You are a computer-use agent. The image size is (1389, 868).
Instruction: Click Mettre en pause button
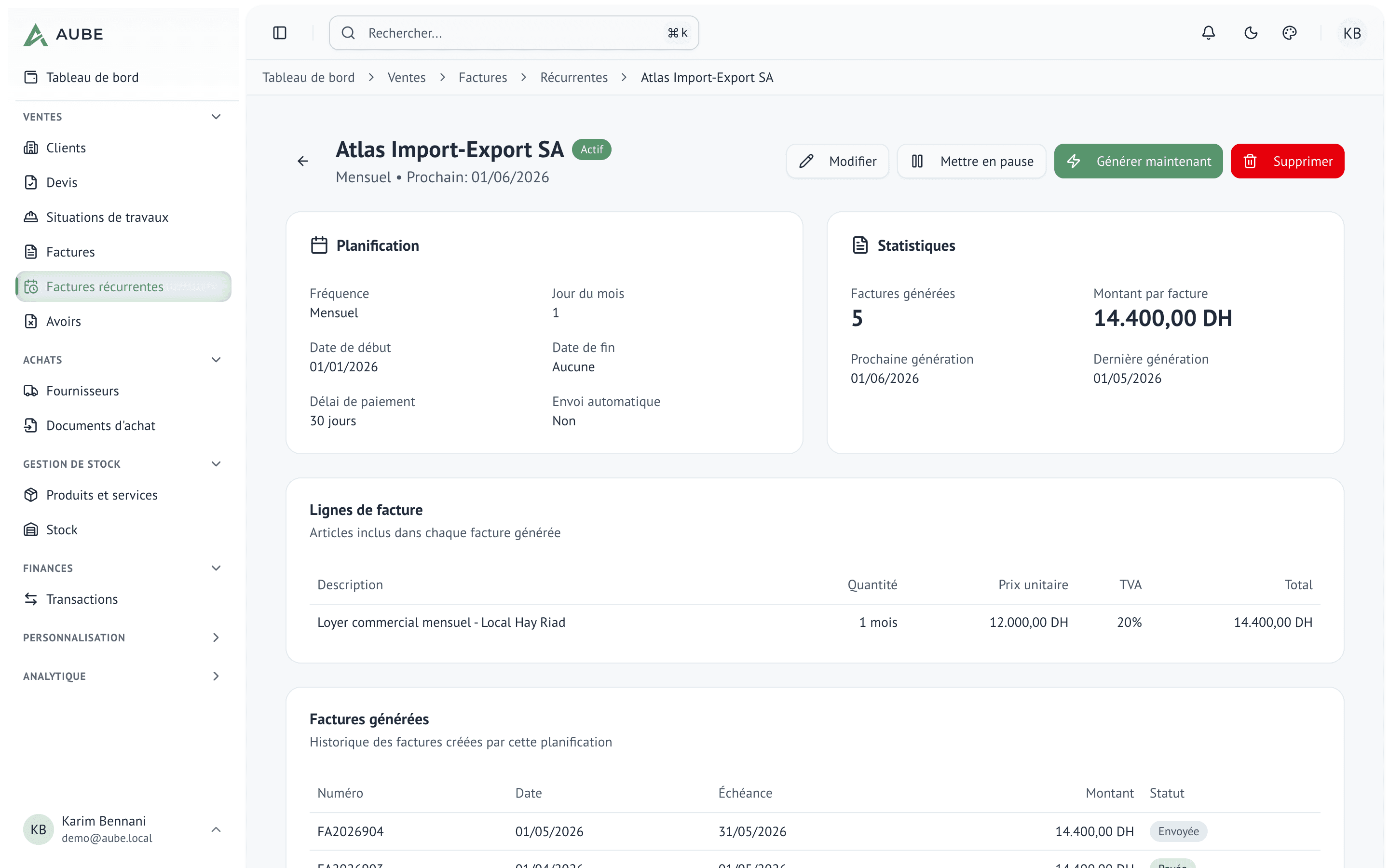pos(972,162)
